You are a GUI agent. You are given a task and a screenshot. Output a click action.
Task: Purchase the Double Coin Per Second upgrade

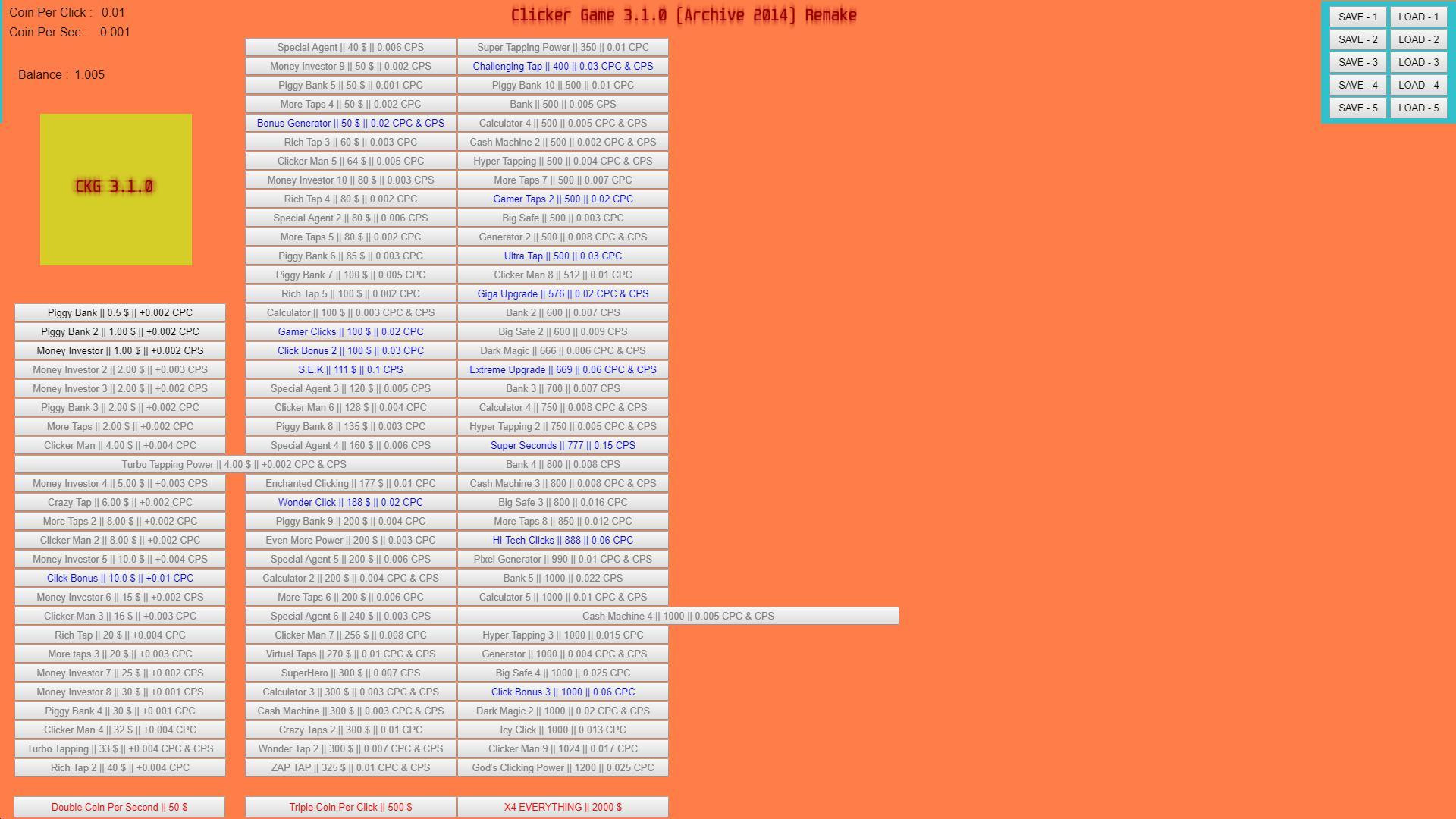(x=119, y=807)
